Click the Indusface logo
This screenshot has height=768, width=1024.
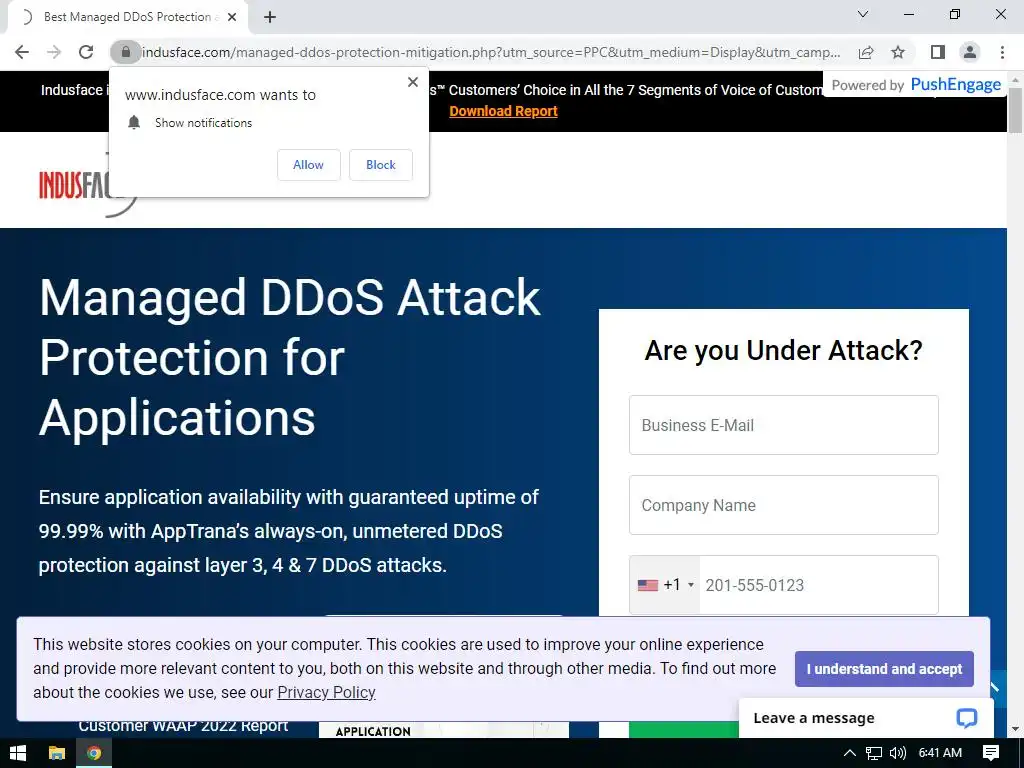(x=88, y=185)
